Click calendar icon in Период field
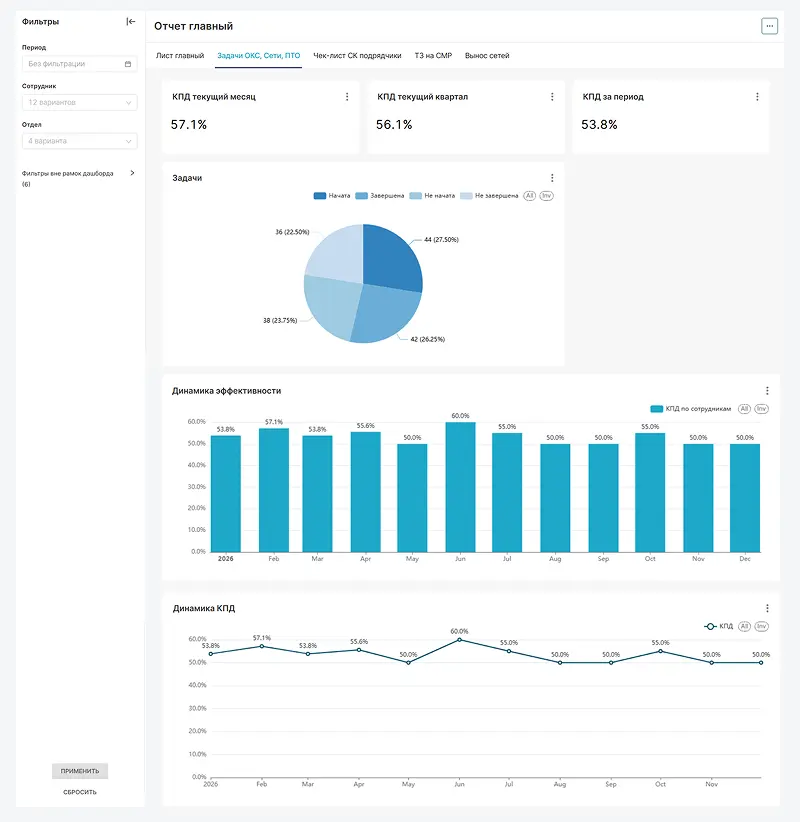Image resolution: width=800 pixels, height=822 pixels. pos(128,64)
